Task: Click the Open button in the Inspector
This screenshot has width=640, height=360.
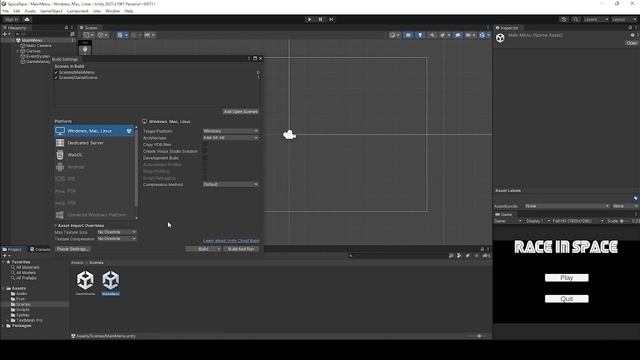Action: pos(631,43)
